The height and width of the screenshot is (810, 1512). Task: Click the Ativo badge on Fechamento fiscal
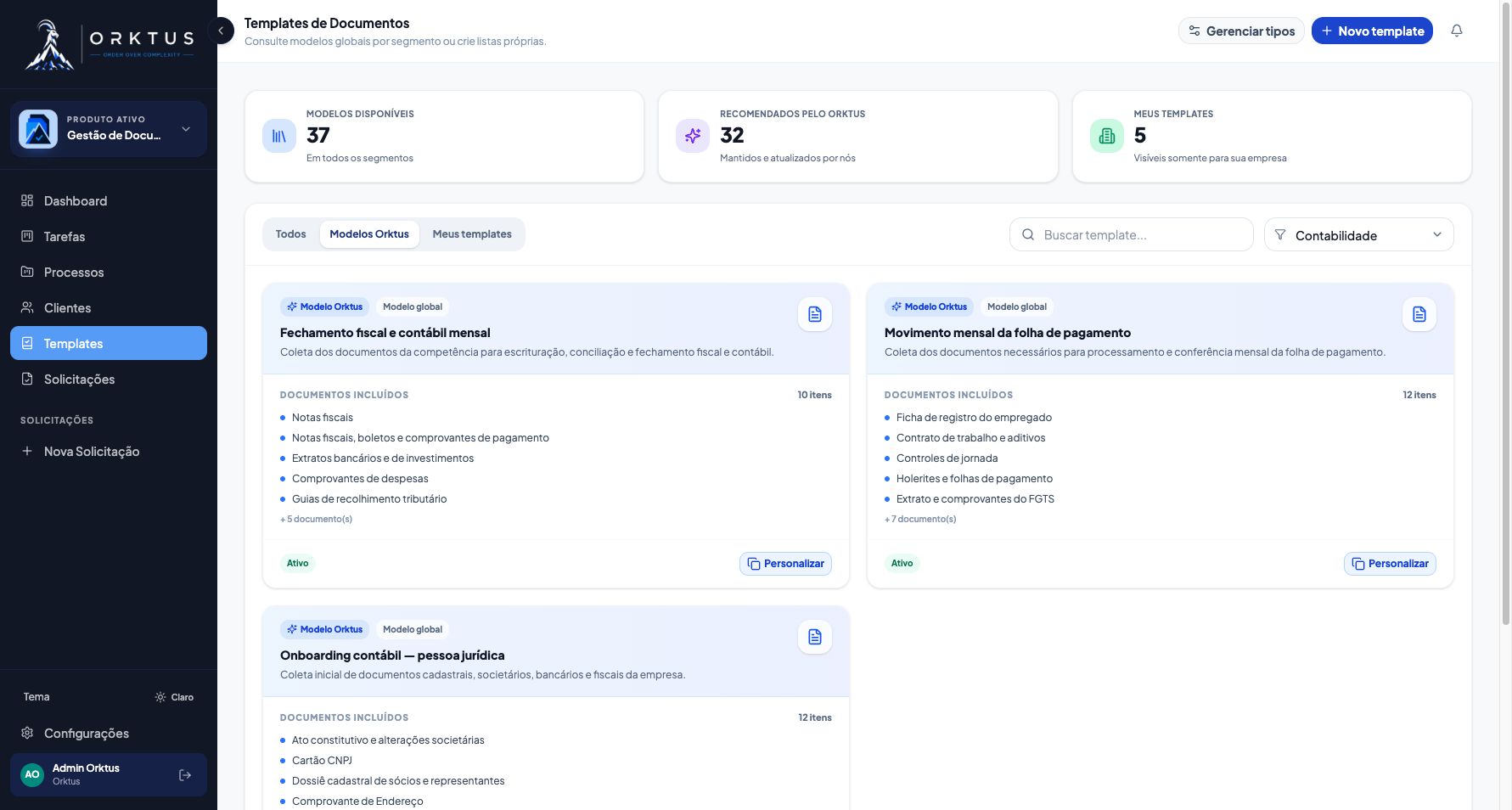click(297, 563)
